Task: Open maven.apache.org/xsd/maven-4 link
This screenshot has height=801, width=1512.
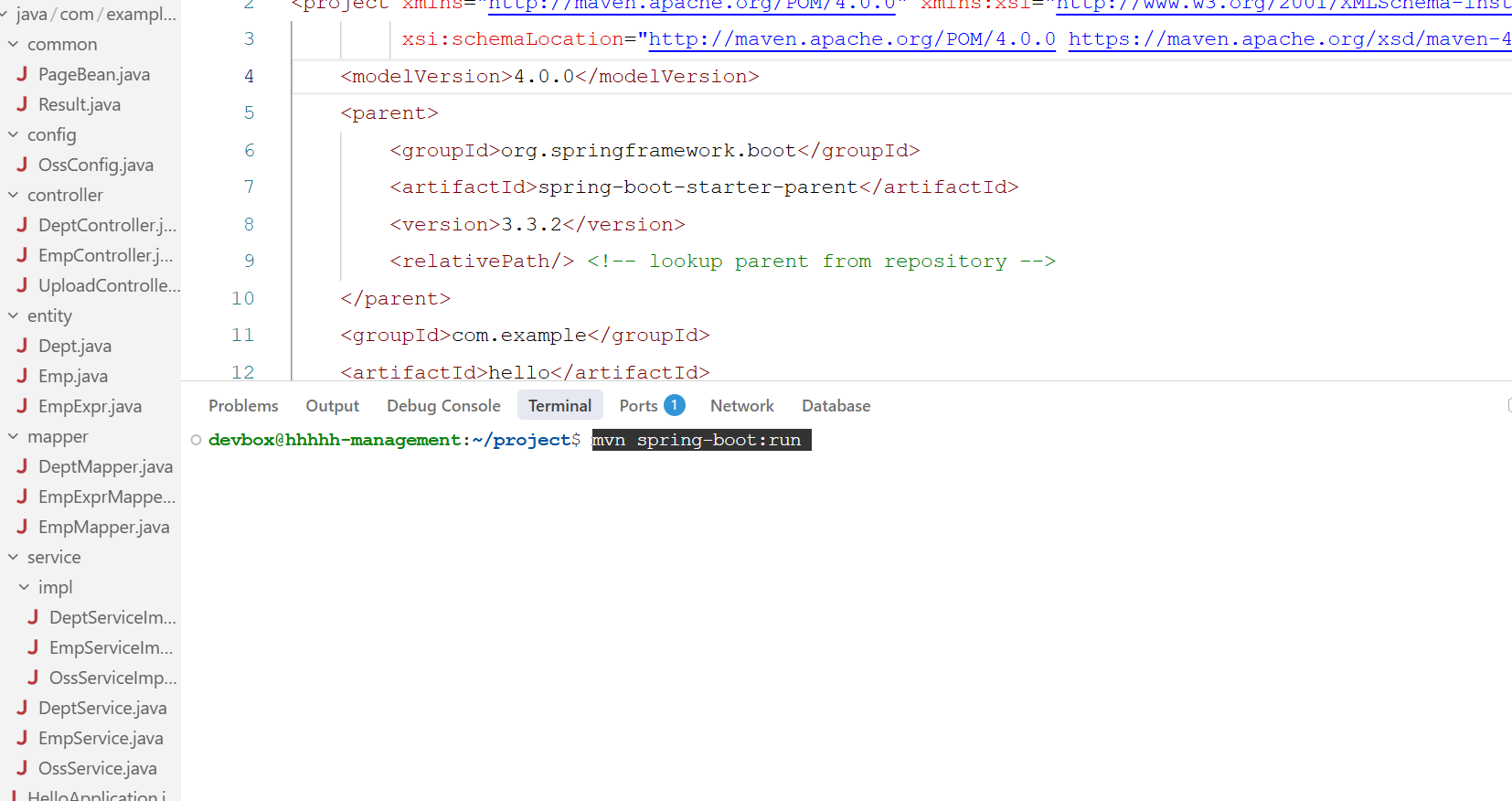Action: click(x=1290, y=39)
